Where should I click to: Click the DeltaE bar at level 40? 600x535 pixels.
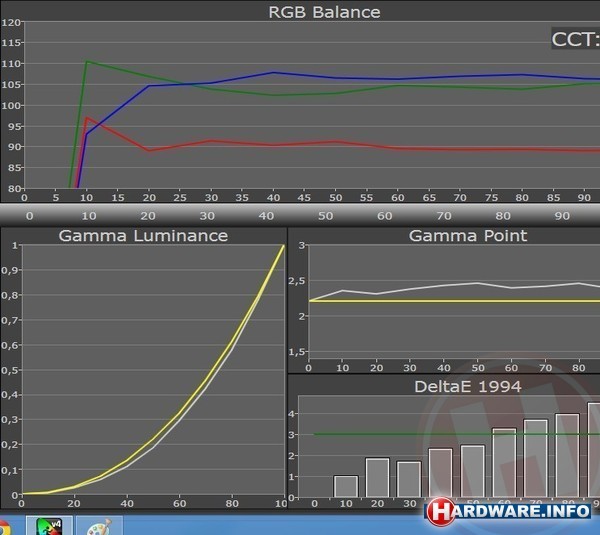pyautogui.click(x=440, y=473)
